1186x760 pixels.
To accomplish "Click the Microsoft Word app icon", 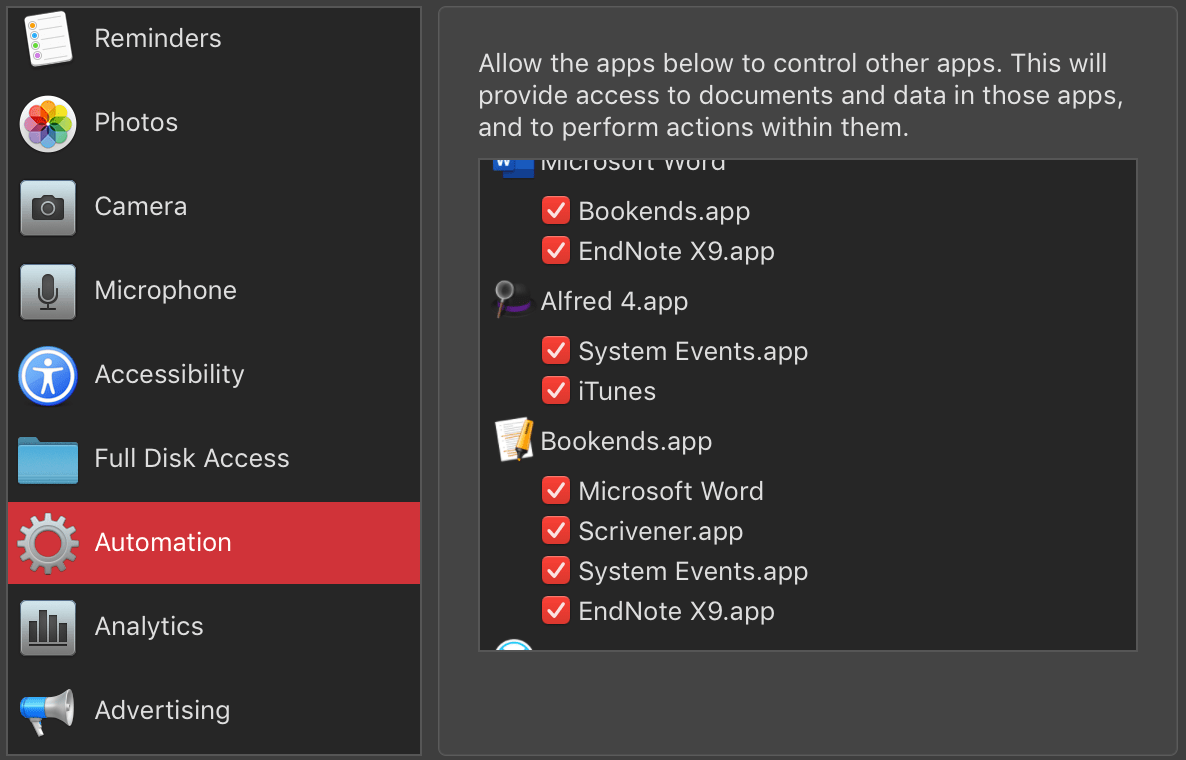I will point(514,168).
